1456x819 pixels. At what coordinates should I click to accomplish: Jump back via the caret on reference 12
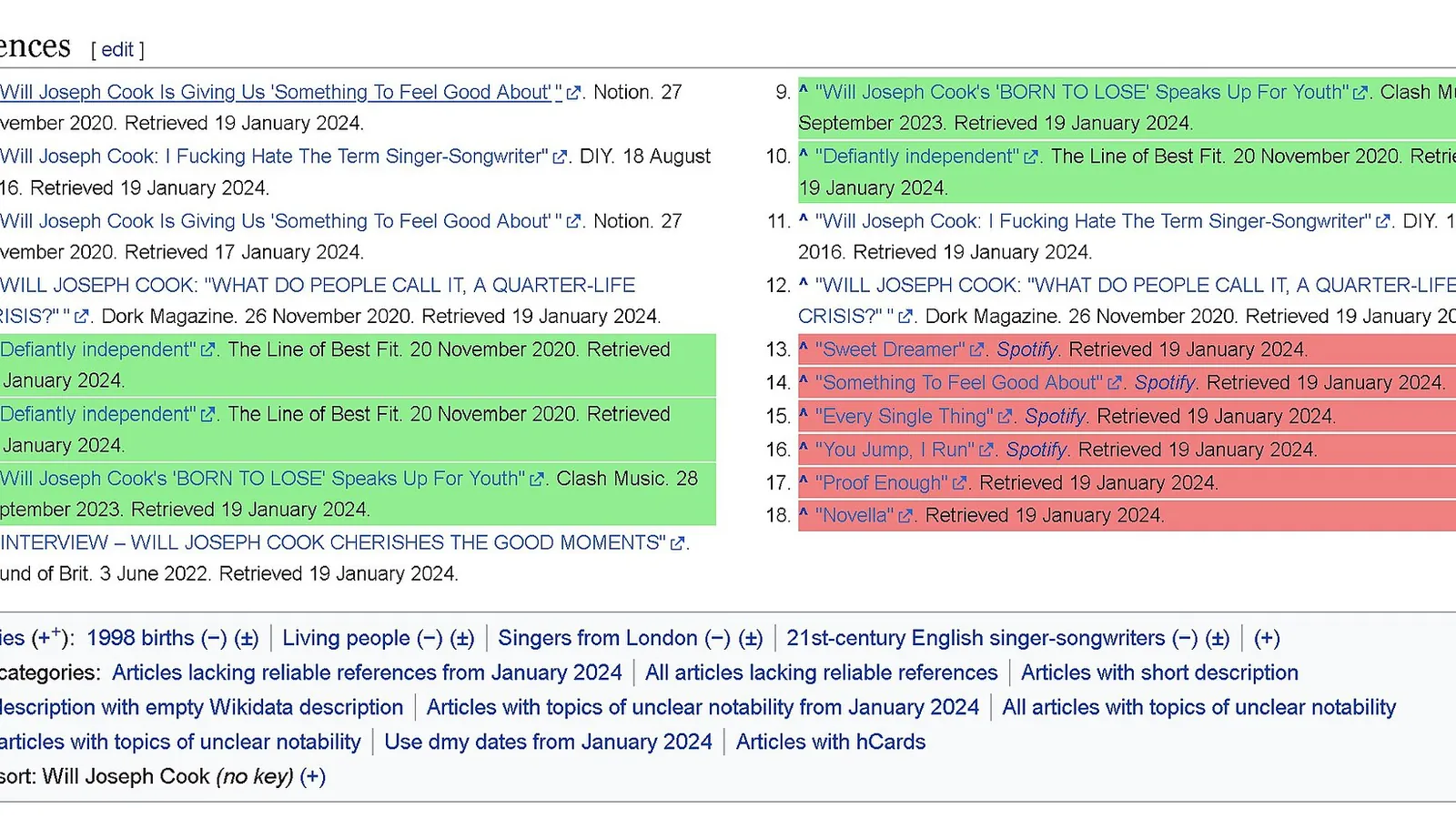point(804,283)
